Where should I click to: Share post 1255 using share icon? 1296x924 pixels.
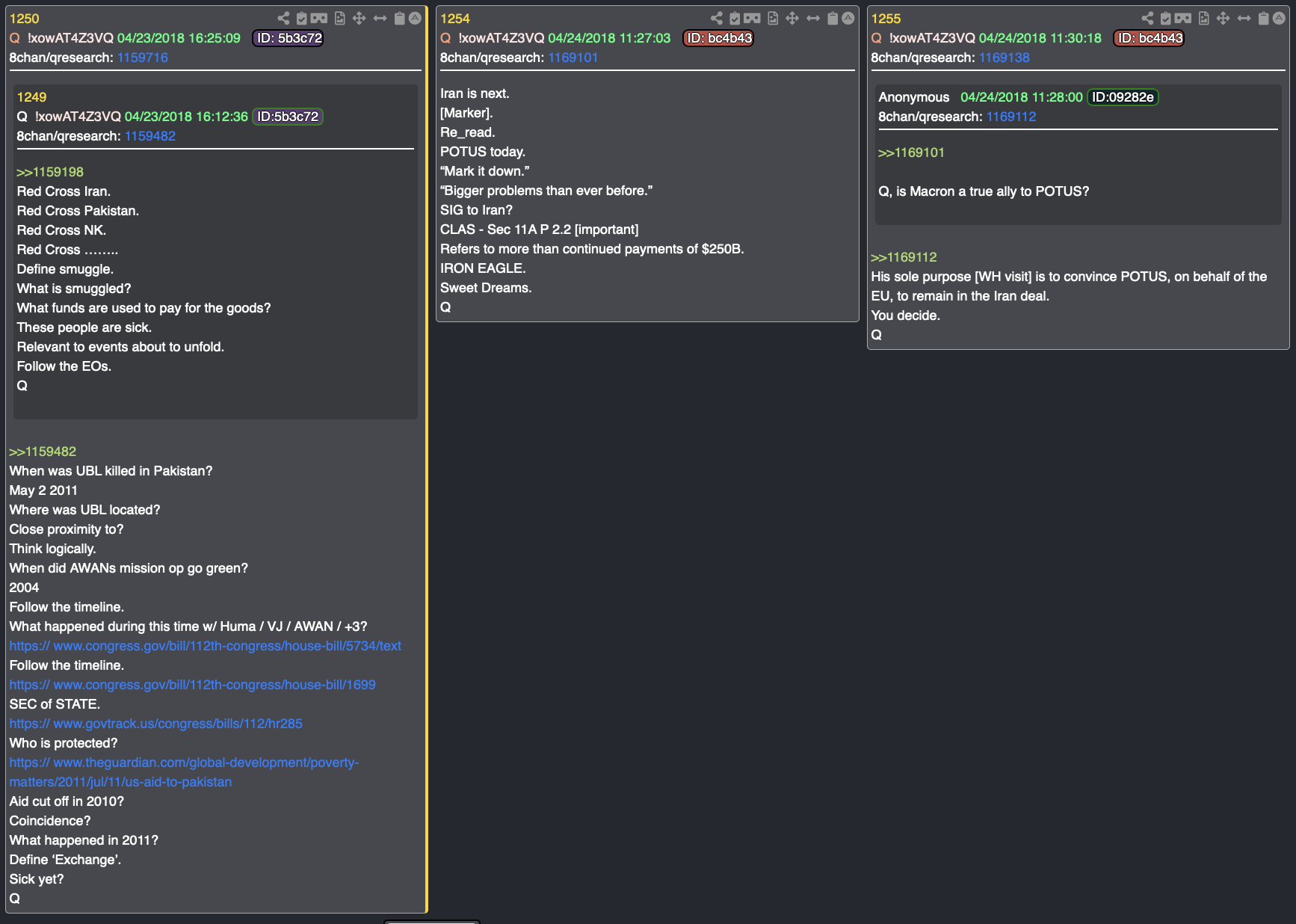click(x=1147, y=19)
